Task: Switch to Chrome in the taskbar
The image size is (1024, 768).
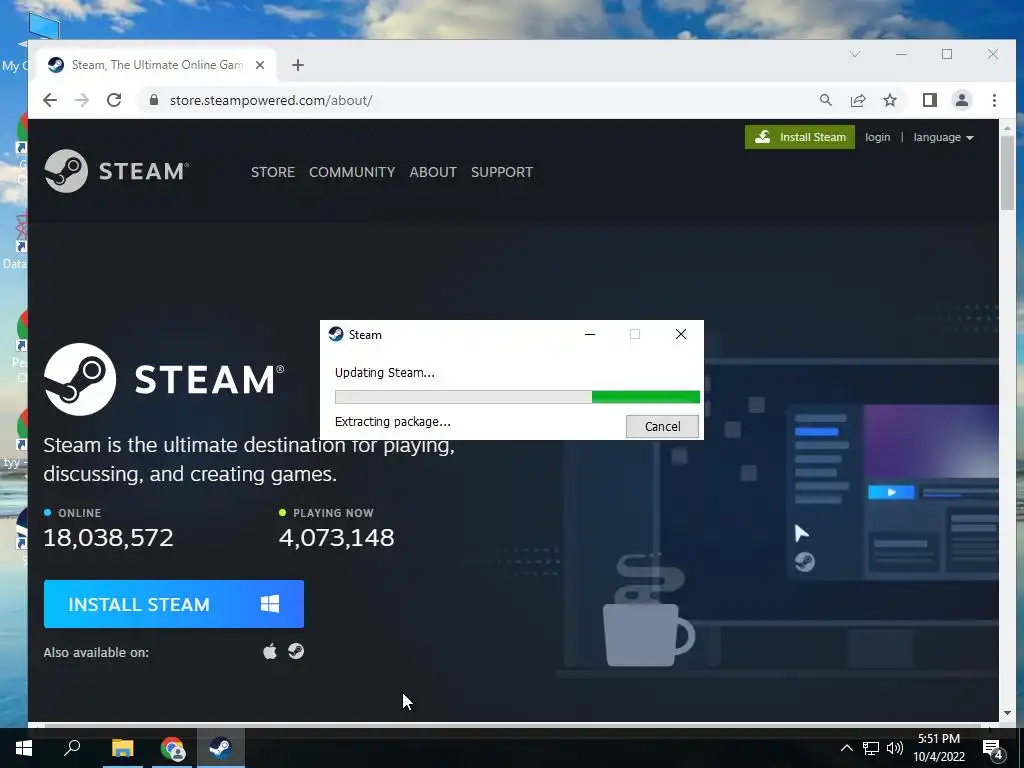Action: click(172, 748)
